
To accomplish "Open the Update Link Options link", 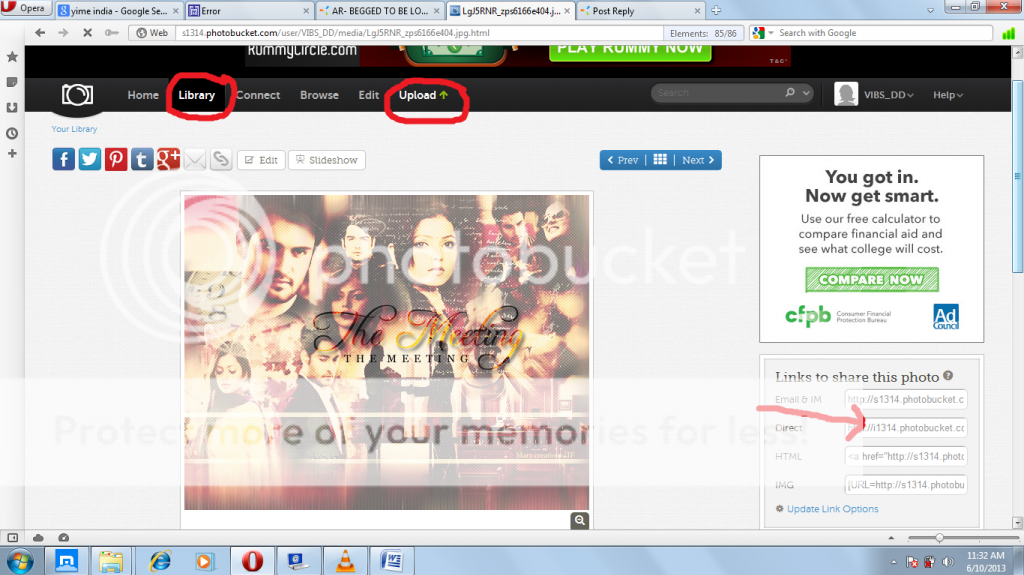I will [832, 509].
